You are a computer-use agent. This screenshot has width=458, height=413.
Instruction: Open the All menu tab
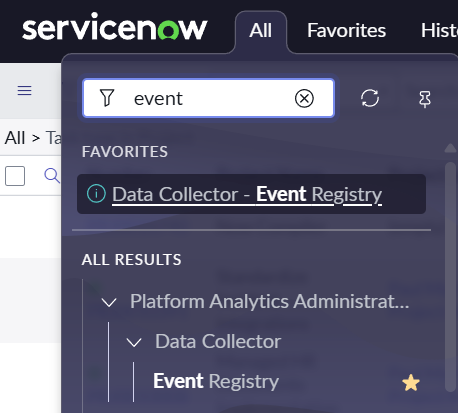(261, 31)
